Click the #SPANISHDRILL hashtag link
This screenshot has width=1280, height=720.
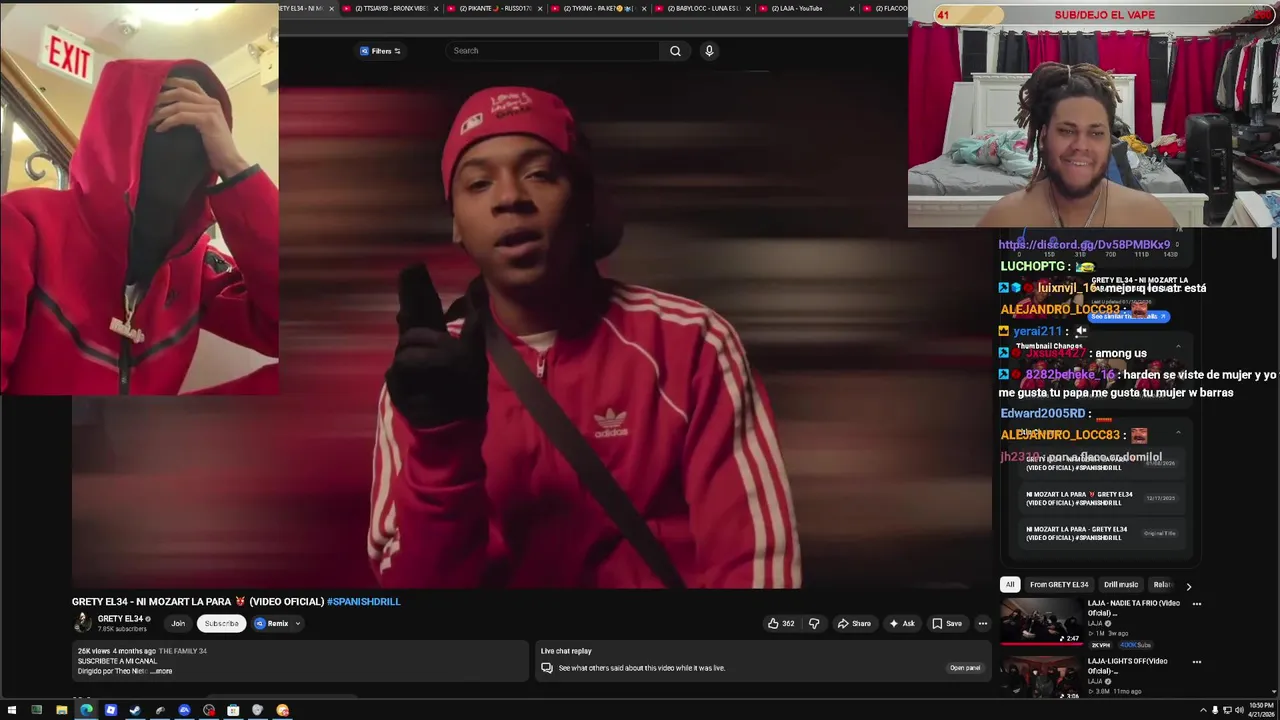click(363, 601)
